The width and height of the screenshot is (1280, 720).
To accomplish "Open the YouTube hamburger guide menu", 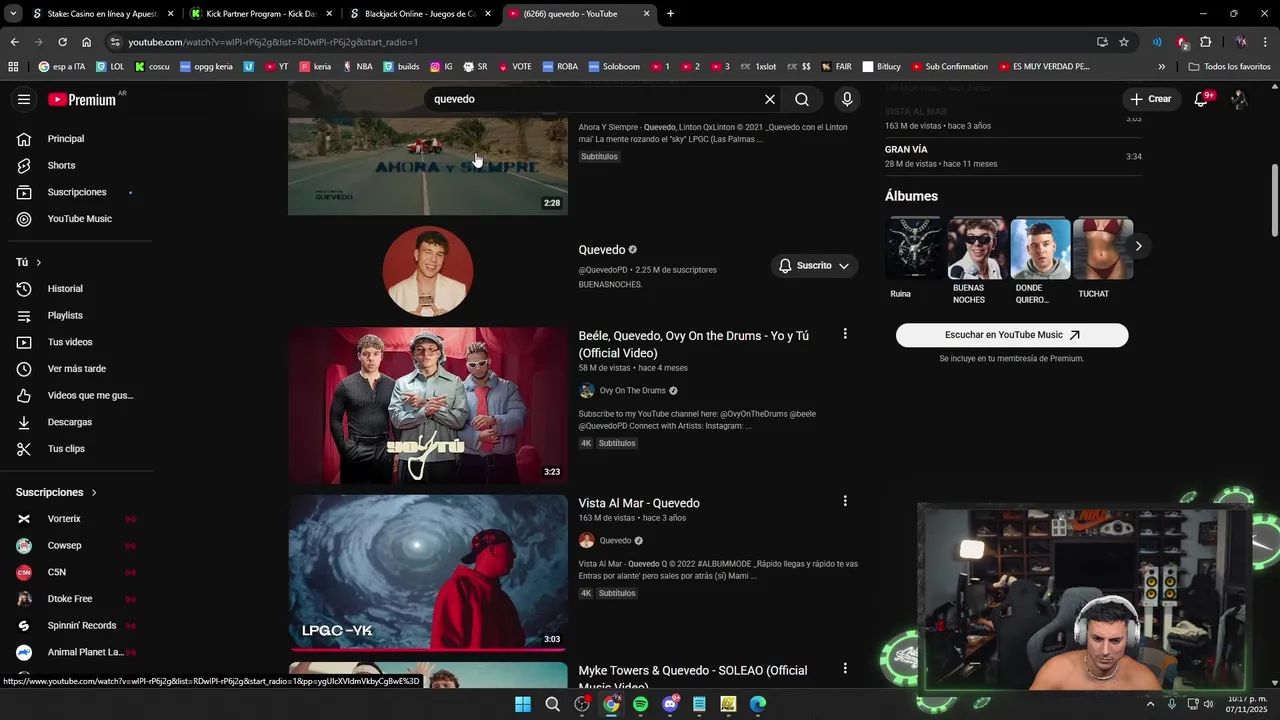I will (x=24, y=99).
